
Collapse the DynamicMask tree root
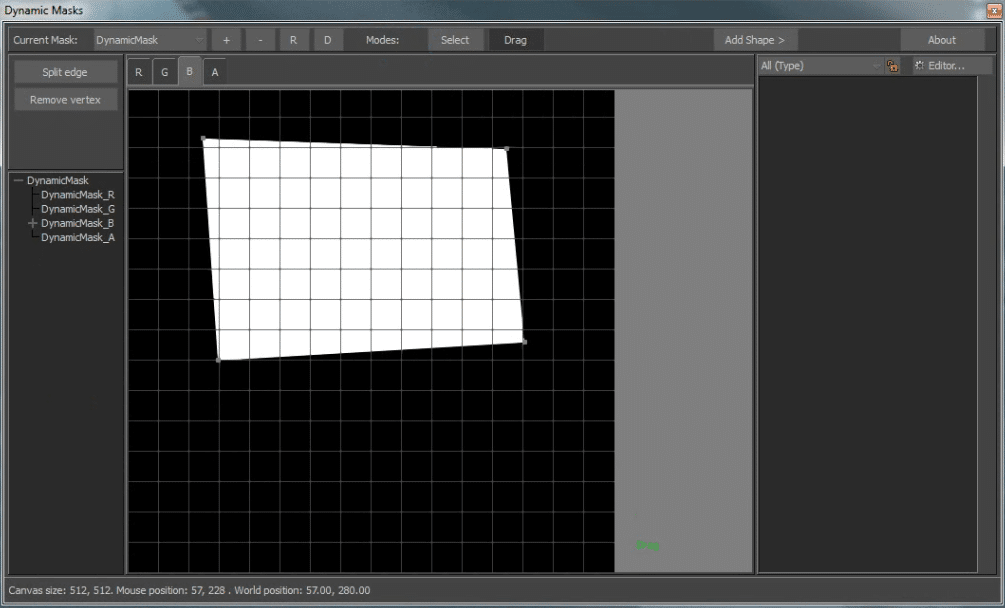pos(19,181)
